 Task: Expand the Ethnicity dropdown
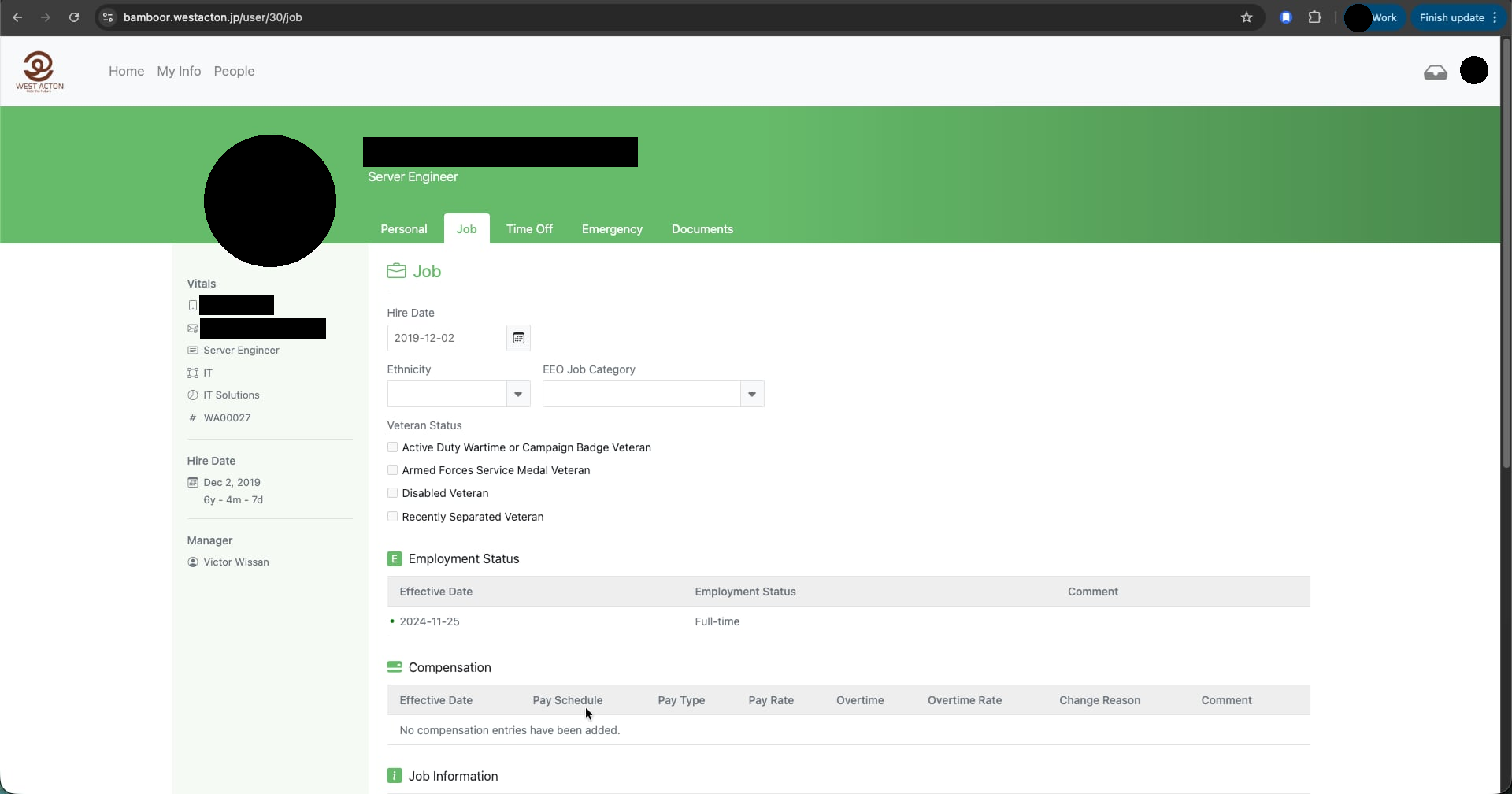point(517,394)
